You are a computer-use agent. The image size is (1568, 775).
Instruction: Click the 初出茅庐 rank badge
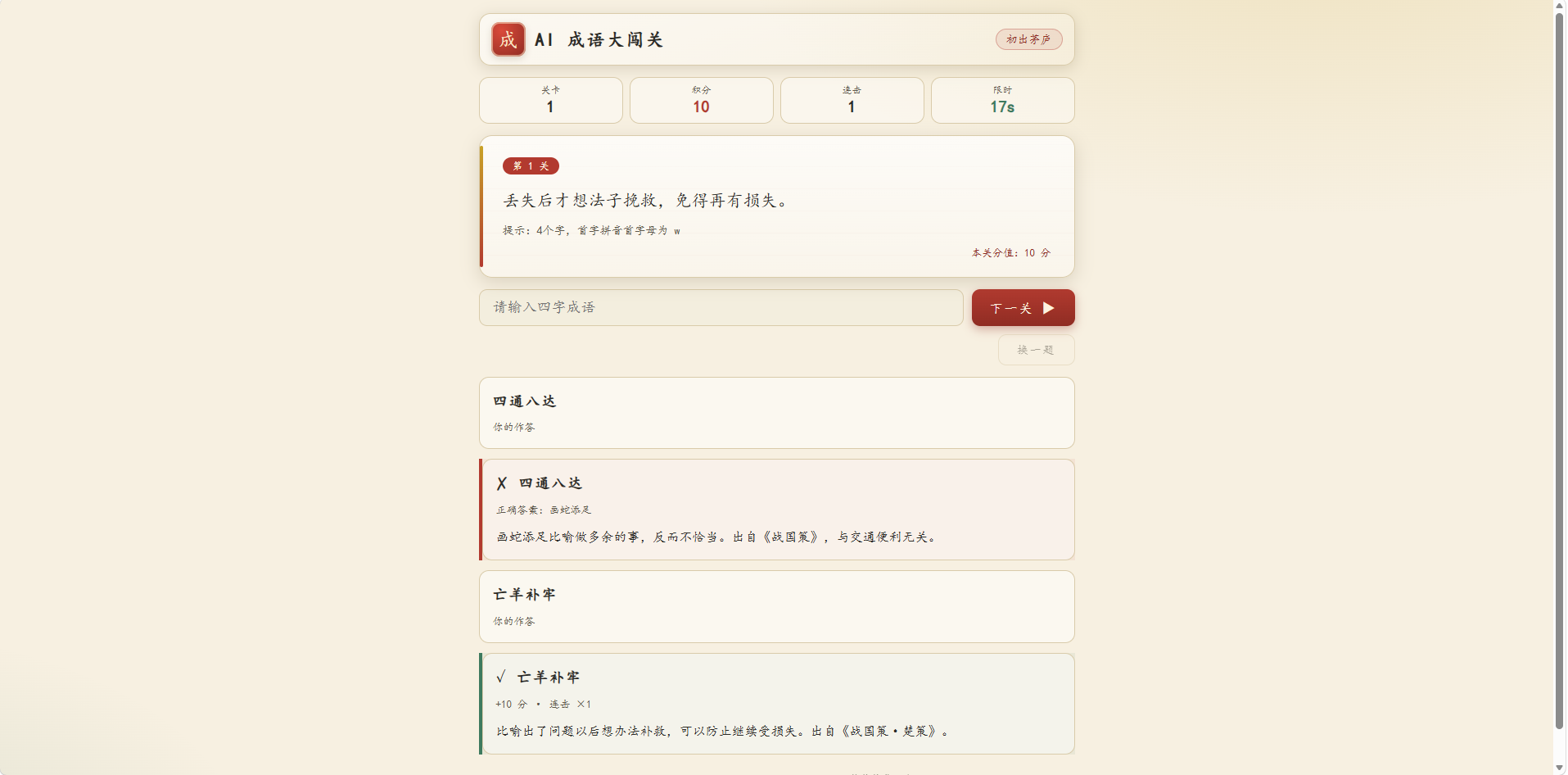(x=1028, y=39)
